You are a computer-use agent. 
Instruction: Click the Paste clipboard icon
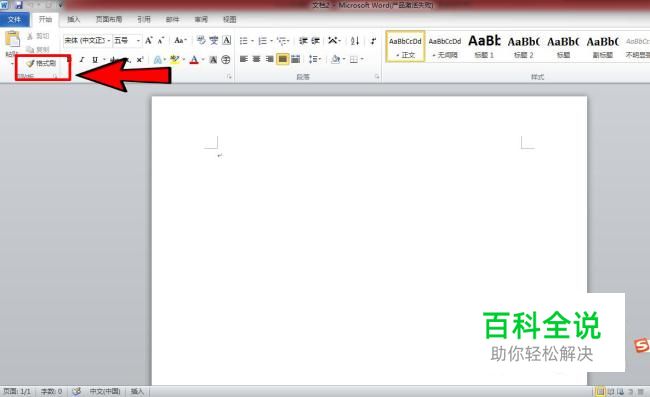coord(12,39)
